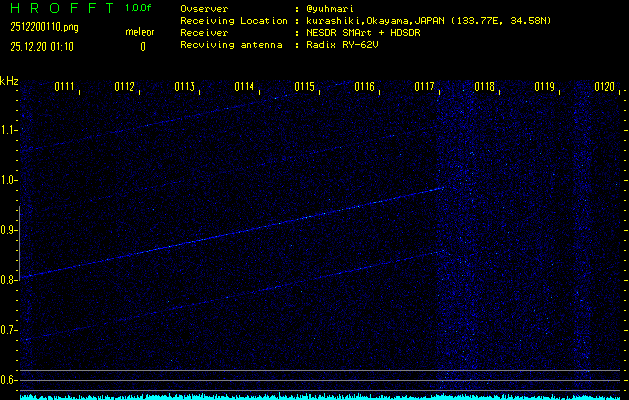The image size is (629, 400).
Task: Click the 0117 time marker
Action: (x=424, y=87)
